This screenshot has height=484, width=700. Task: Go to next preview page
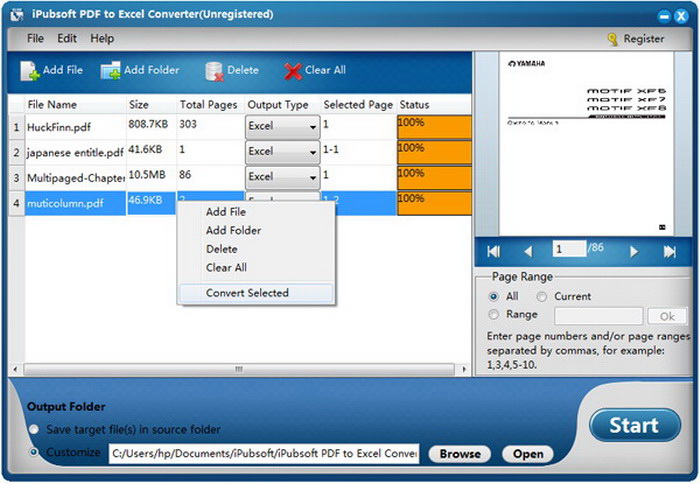633,252
